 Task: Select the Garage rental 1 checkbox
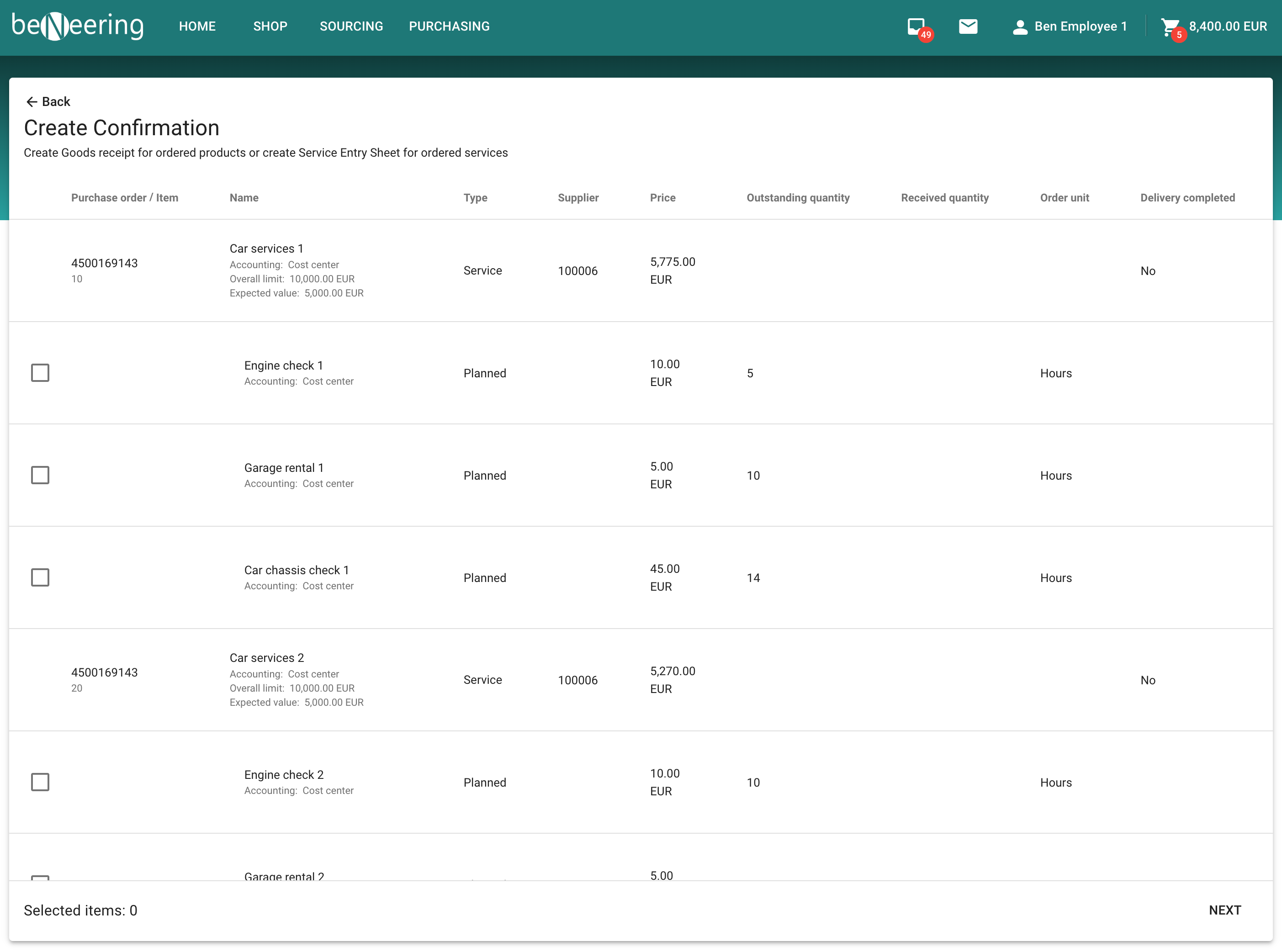point(40,476)
